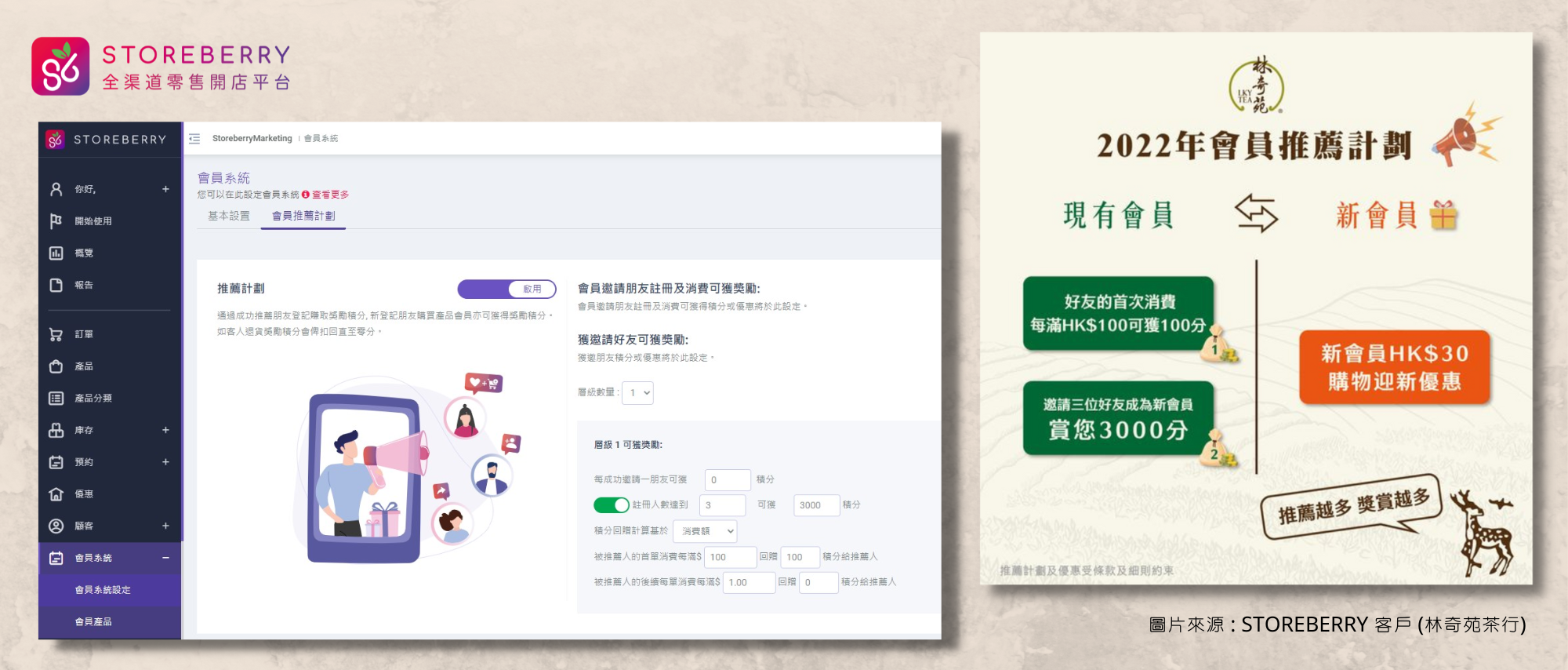Click the 圖片來源 caption text
The width and height of the screenshot is (1568, 670).
pyautogui.click(x=1337, y=624)
